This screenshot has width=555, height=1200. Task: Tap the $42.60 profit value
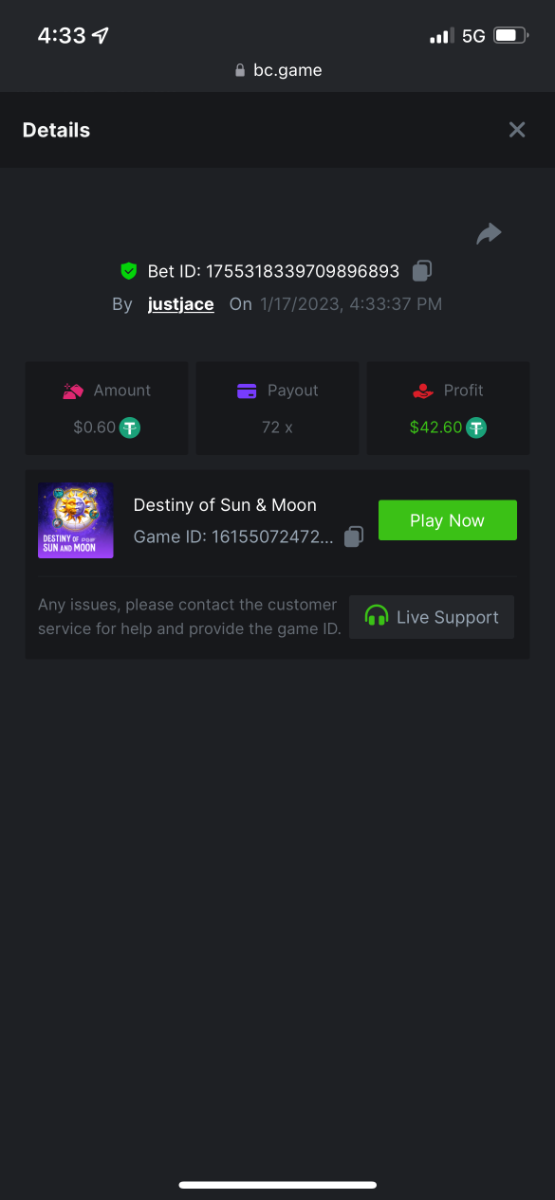[436, 427]
